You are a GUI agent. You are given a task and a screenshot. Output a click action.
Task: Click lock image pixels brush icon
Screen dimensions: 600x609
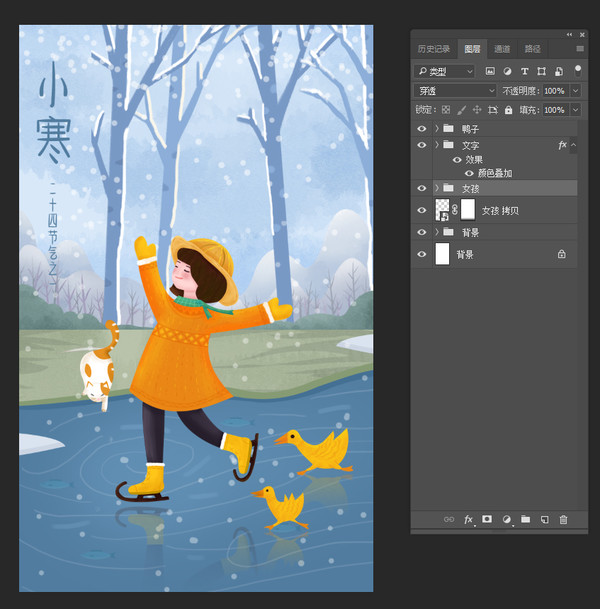(461, 110)
